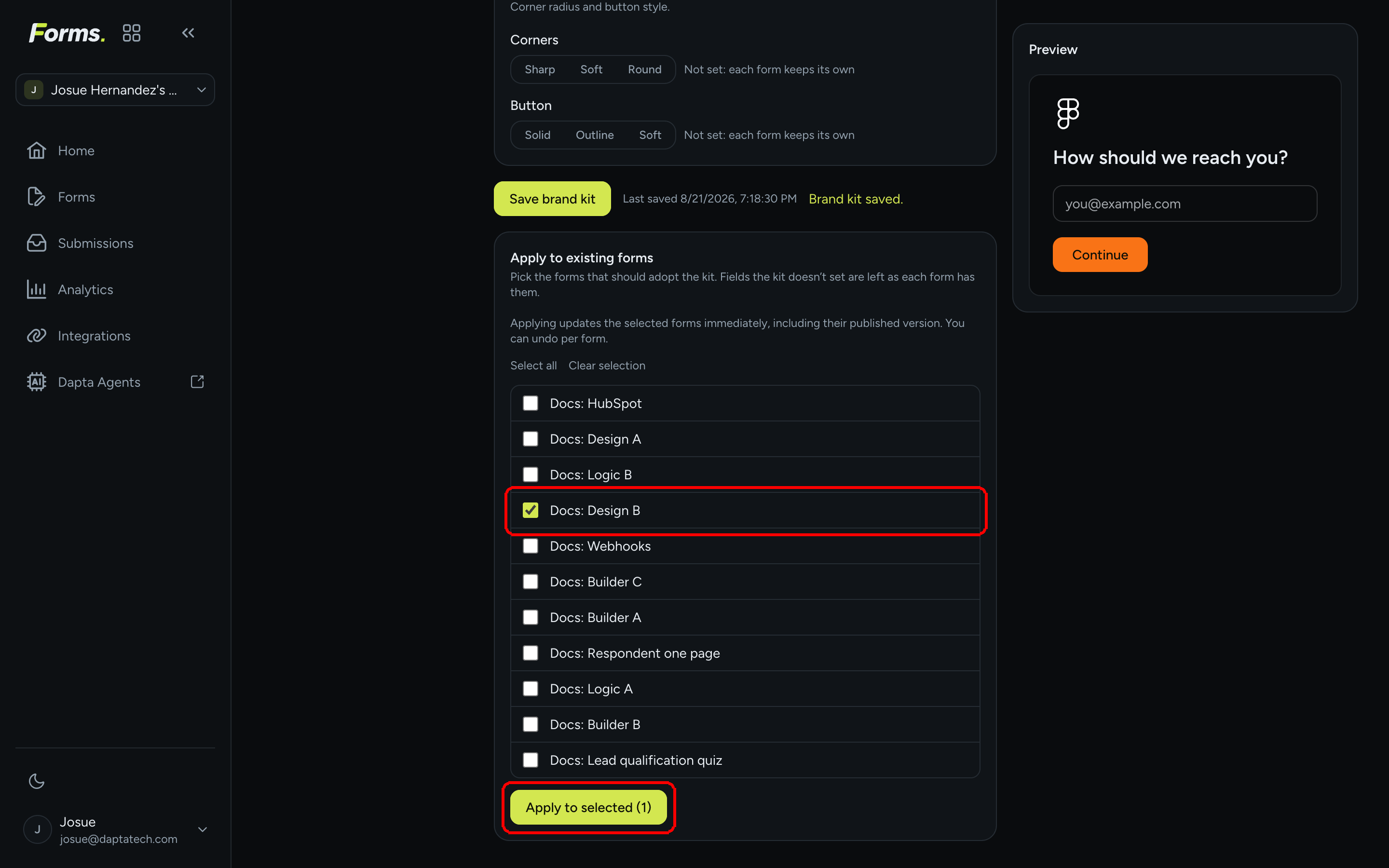Select Sharp corners option
Viewport: 1389px width, 868px height.
(x=540, y=69)
